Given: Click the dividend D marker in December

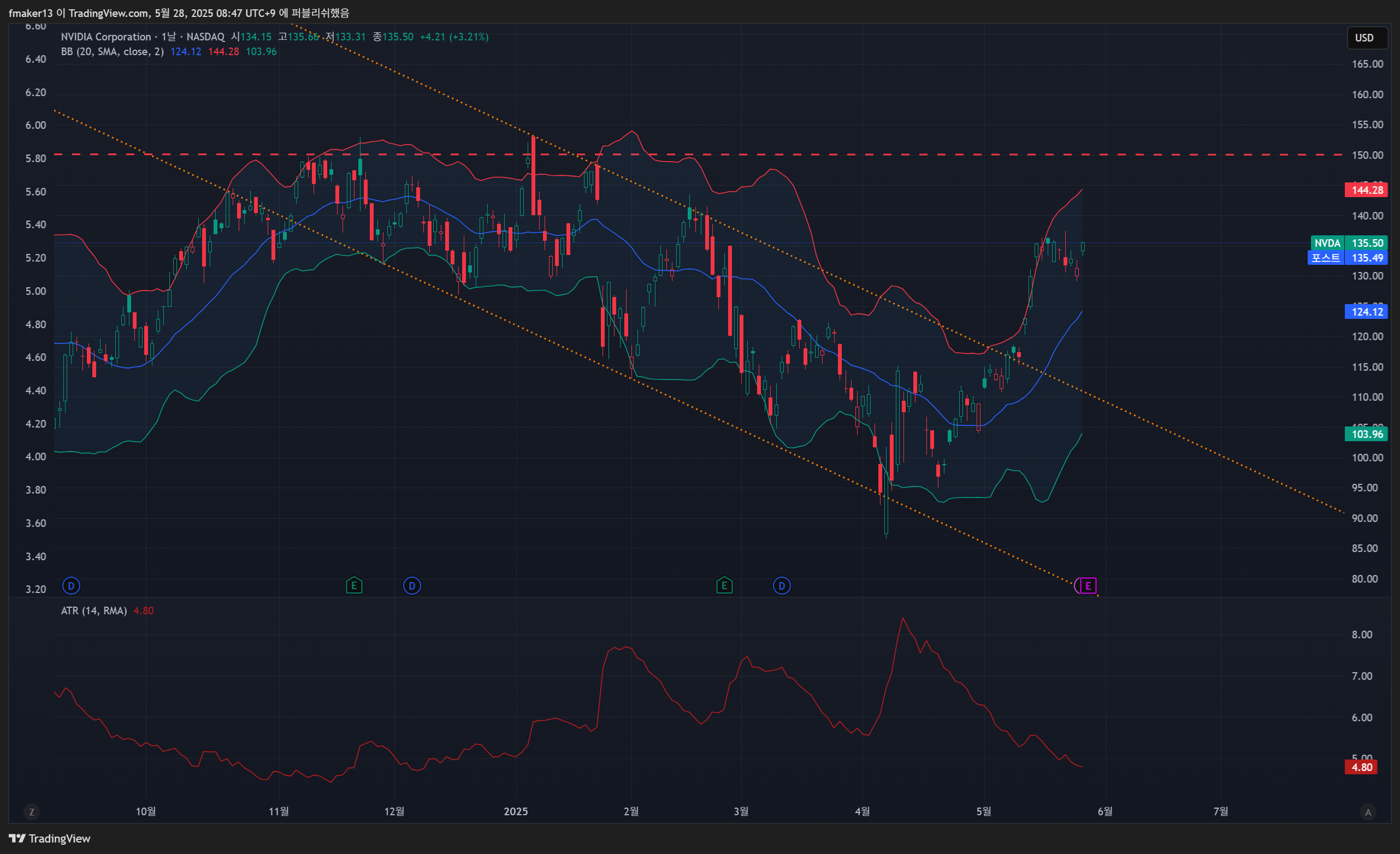Looking at the screenshot, I should (412, 585).
